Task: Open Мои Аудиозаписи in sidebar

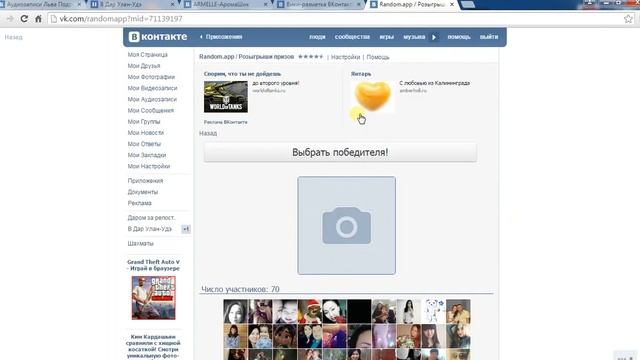Action: (x=152, y=100)
